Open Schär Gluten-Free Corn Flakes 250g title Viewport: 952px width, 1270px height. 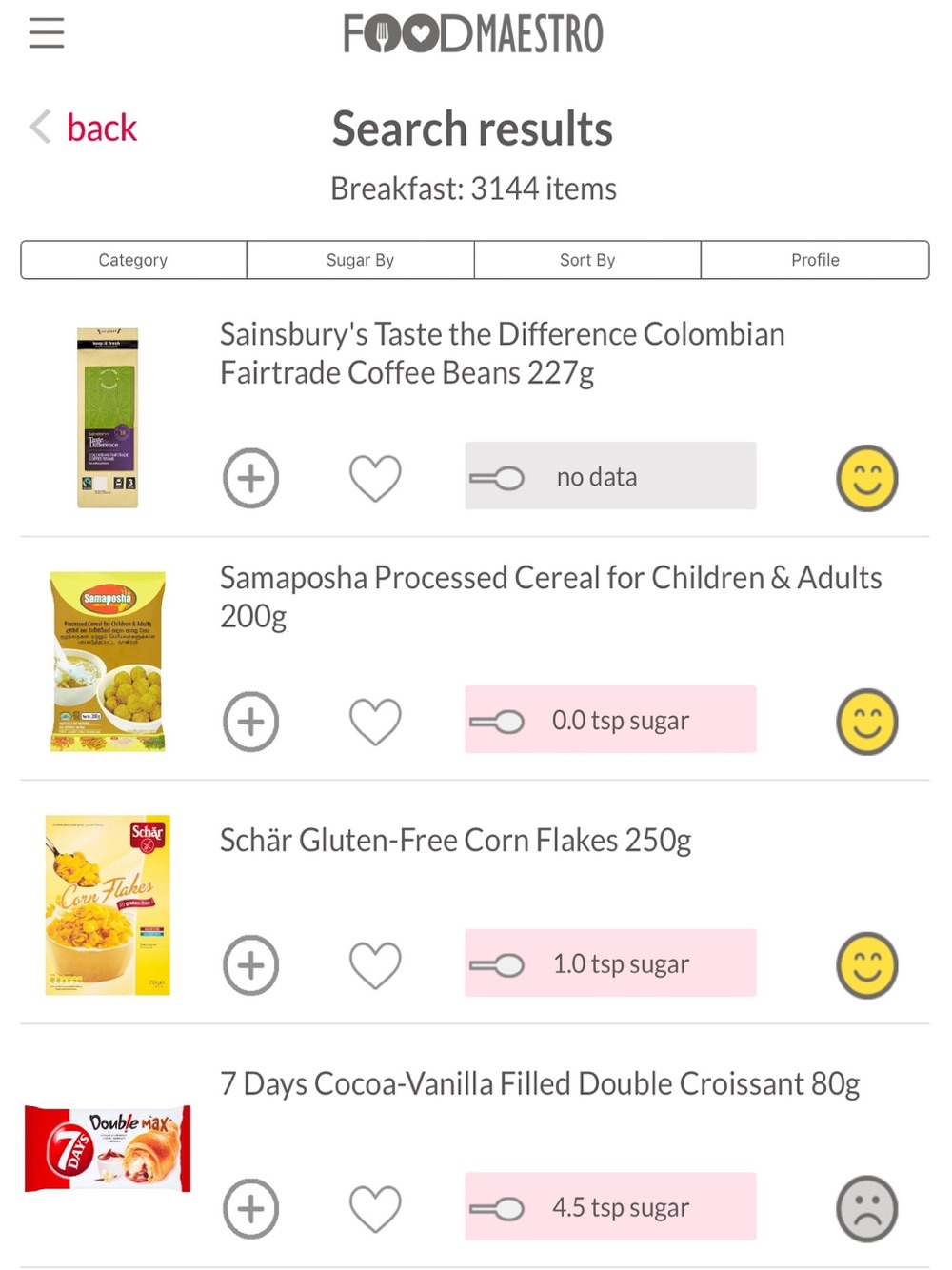pos(455,841)
